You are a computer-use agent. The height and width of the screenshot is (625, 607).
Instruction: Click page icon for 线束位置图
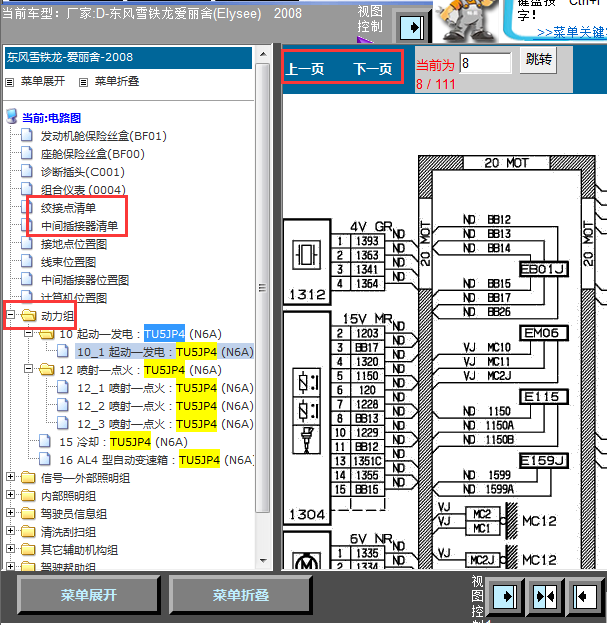pyautogui.click(x=27, y=261)
